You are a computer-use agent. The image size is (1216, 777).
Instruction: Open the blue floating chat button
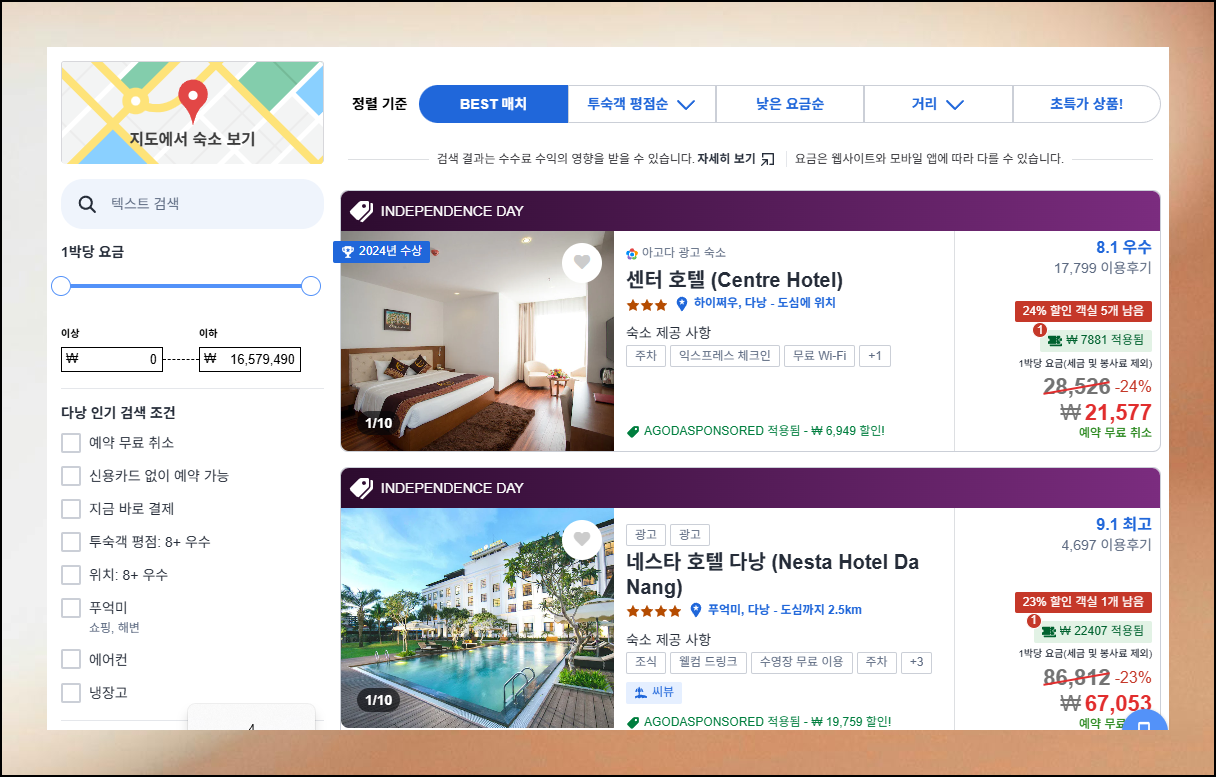(1145, 721)
